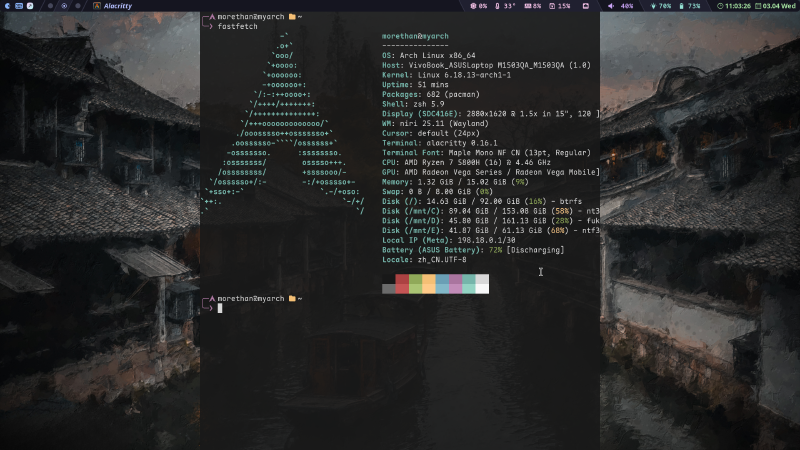This screenshot has height=450, width=800.
Task: Select the 'WM: niri 25.11 (Wayland)' line
Action: 435,123
